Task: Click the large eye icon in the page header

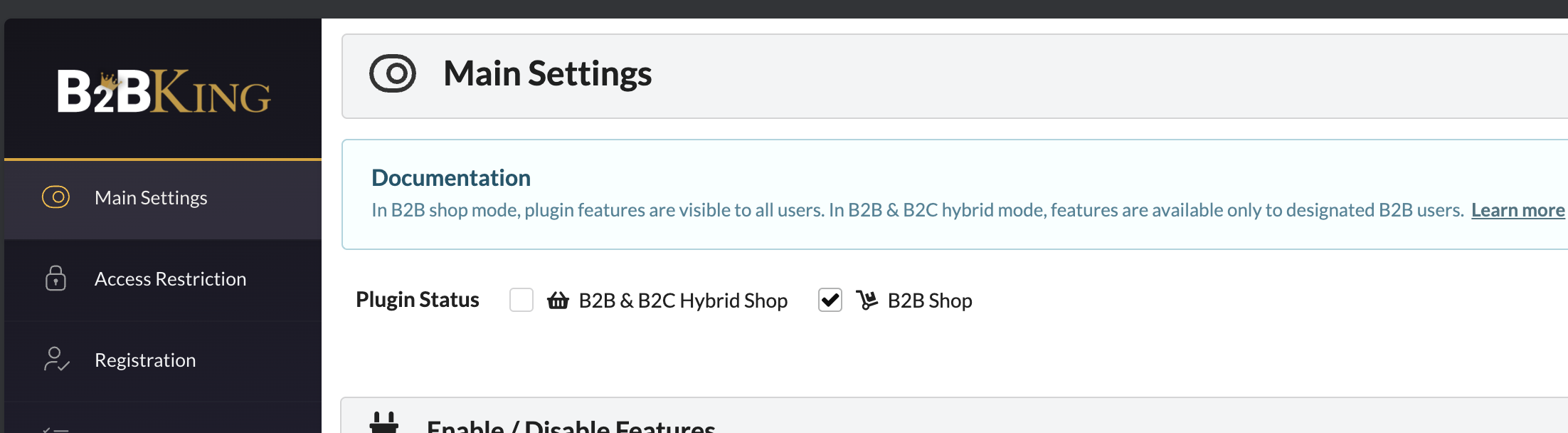Action: click(x=393, y=73)
